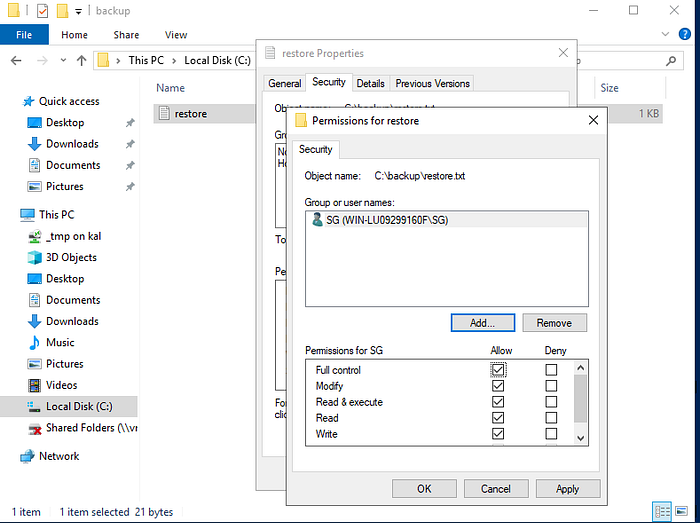Go back in File Explorer

pos(16,61)
